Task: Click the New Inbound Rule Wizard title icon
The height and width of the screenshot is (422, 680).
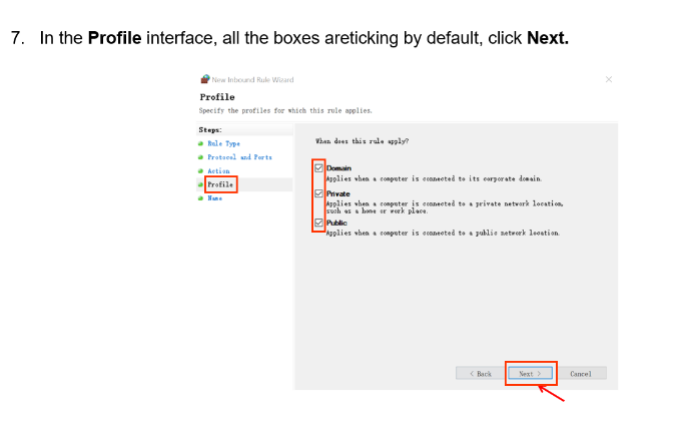Action: [205, 80]
